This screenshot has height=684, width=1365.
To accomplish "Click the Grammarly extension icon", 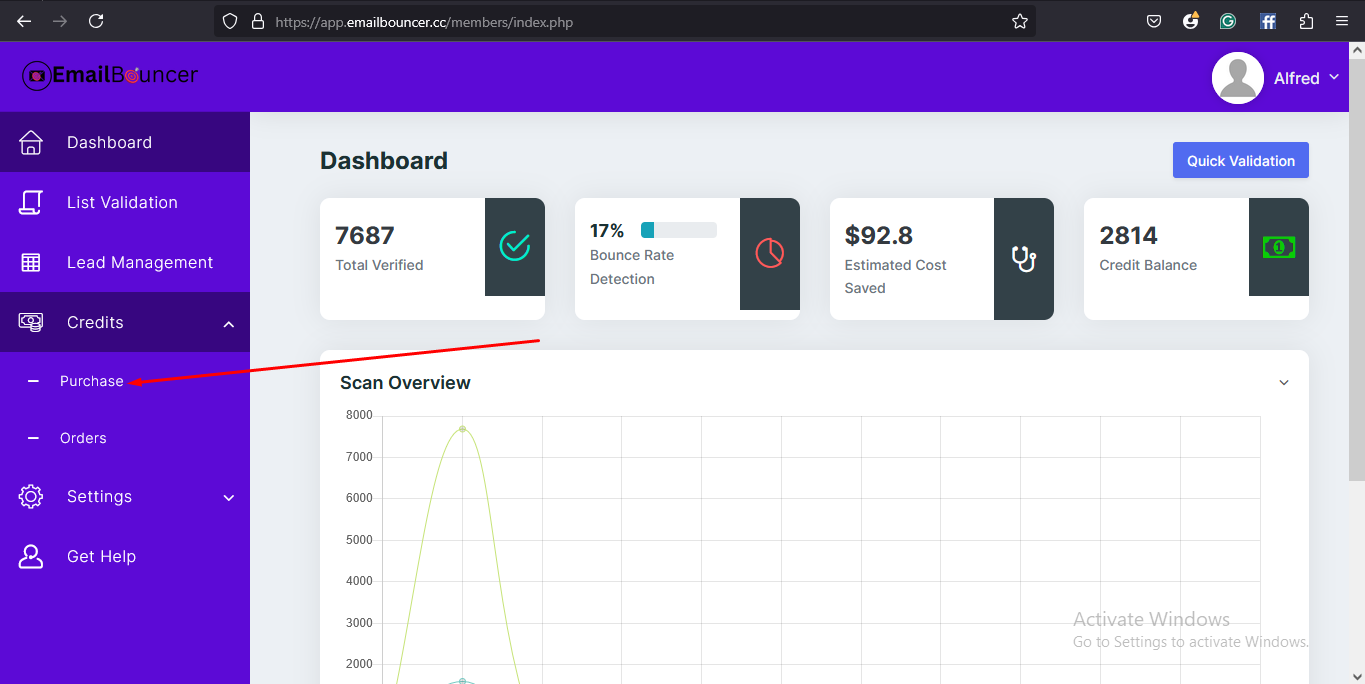I will coord(1228,21).
